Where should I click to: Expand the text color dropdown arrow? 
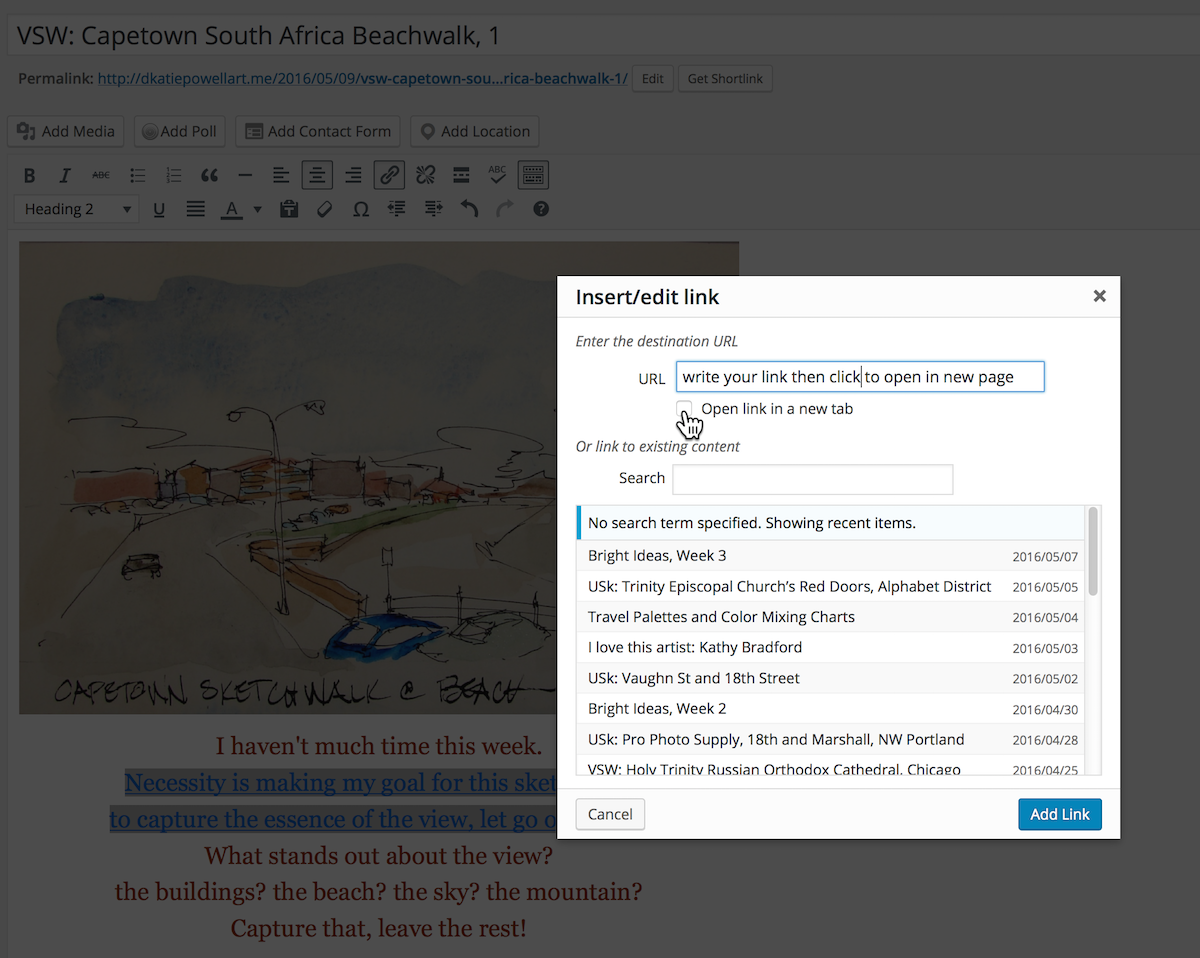click(257, 209)
